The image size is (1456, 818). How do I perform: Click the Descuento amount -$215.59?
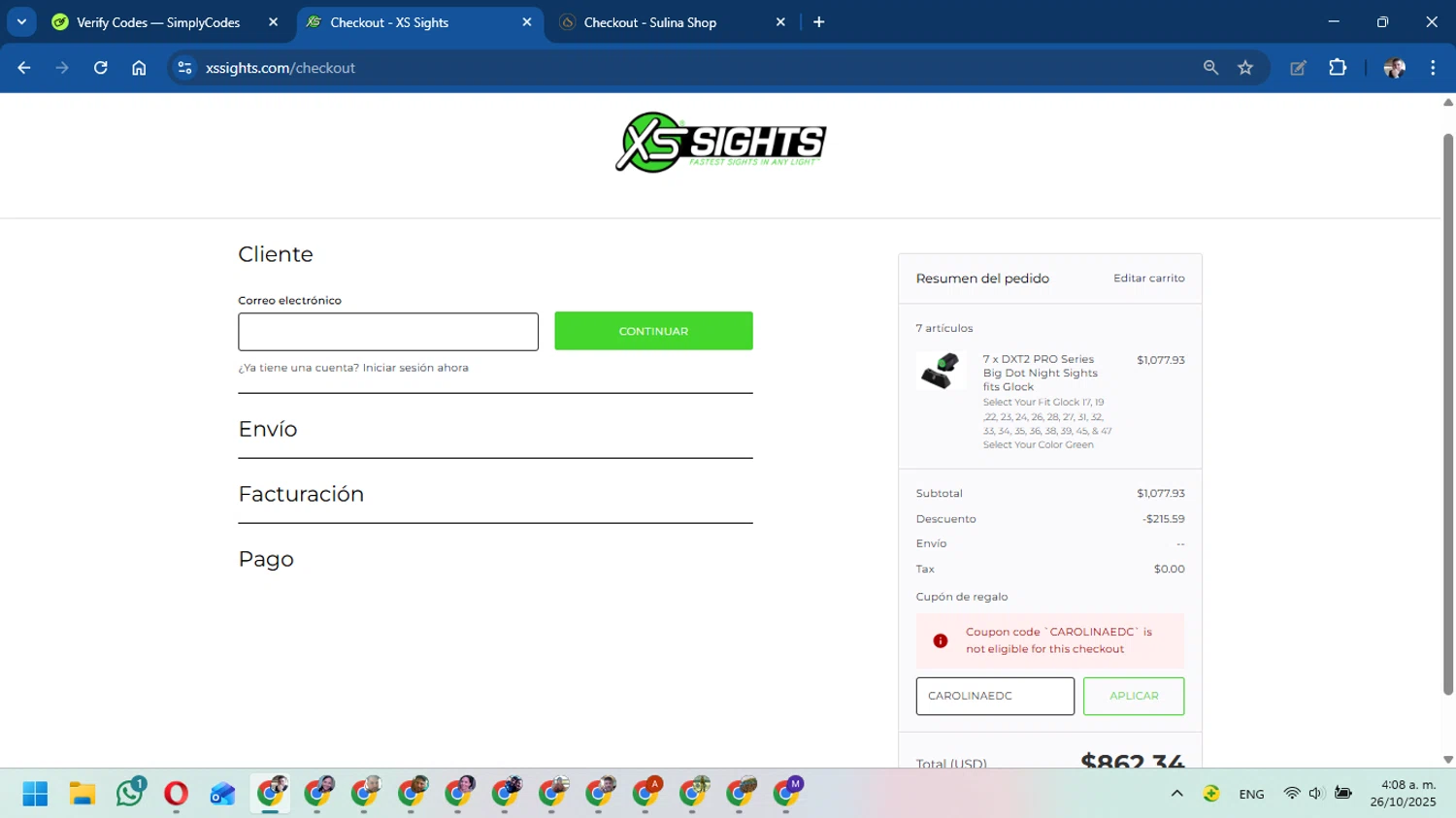coord(1164,519)
